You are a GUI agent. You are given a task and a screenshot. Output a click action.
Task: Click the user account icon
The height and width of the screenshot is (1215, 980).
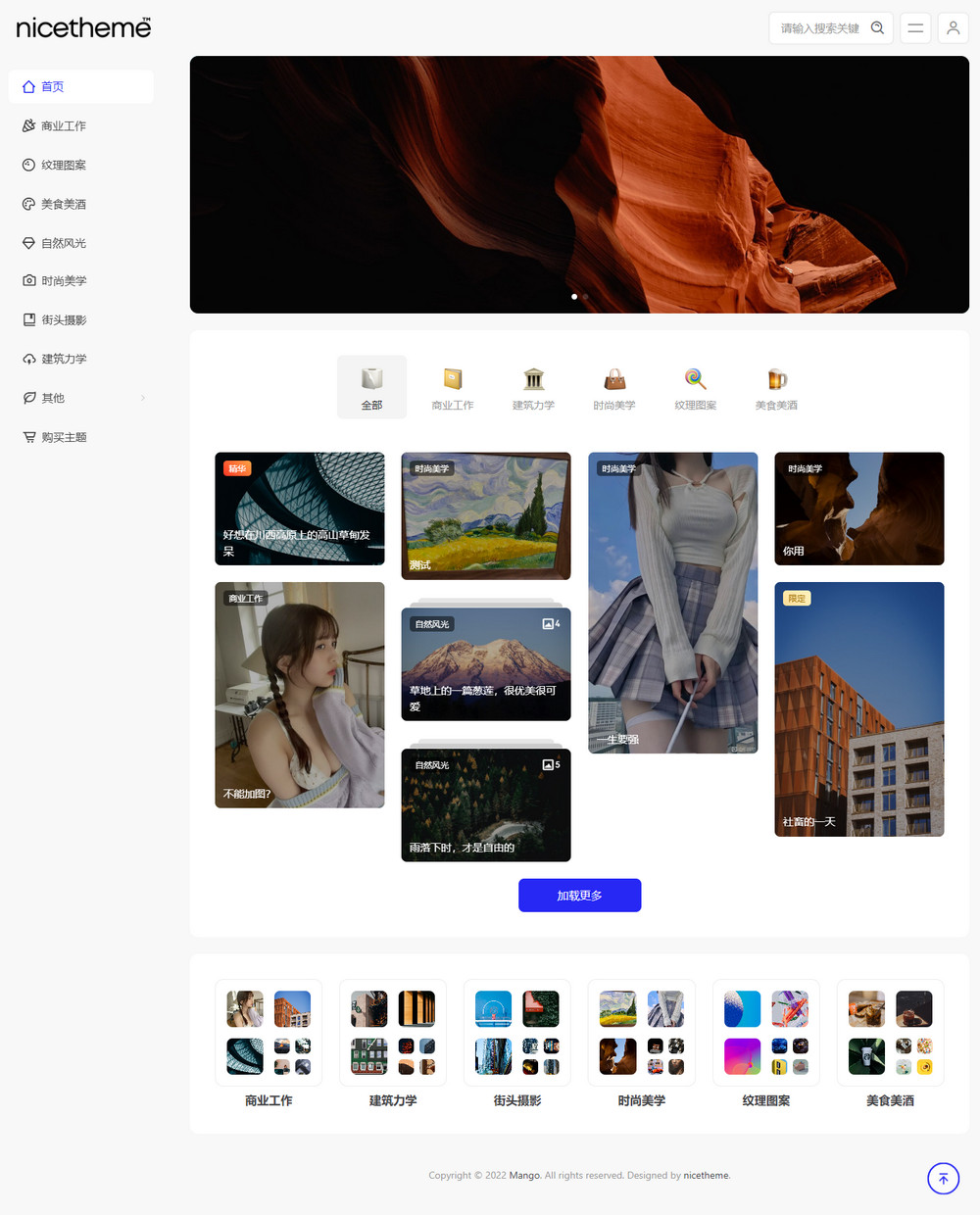tap(953, 28)
